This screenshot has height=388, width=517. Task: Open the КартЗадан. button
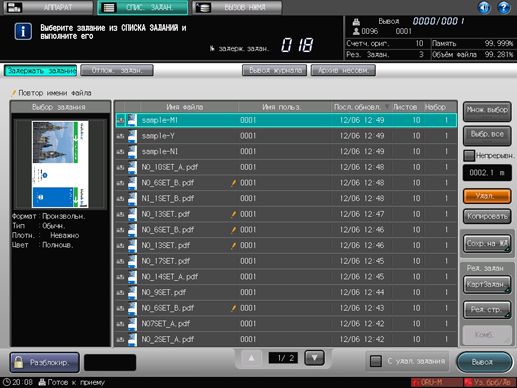[x=487, y=284]
